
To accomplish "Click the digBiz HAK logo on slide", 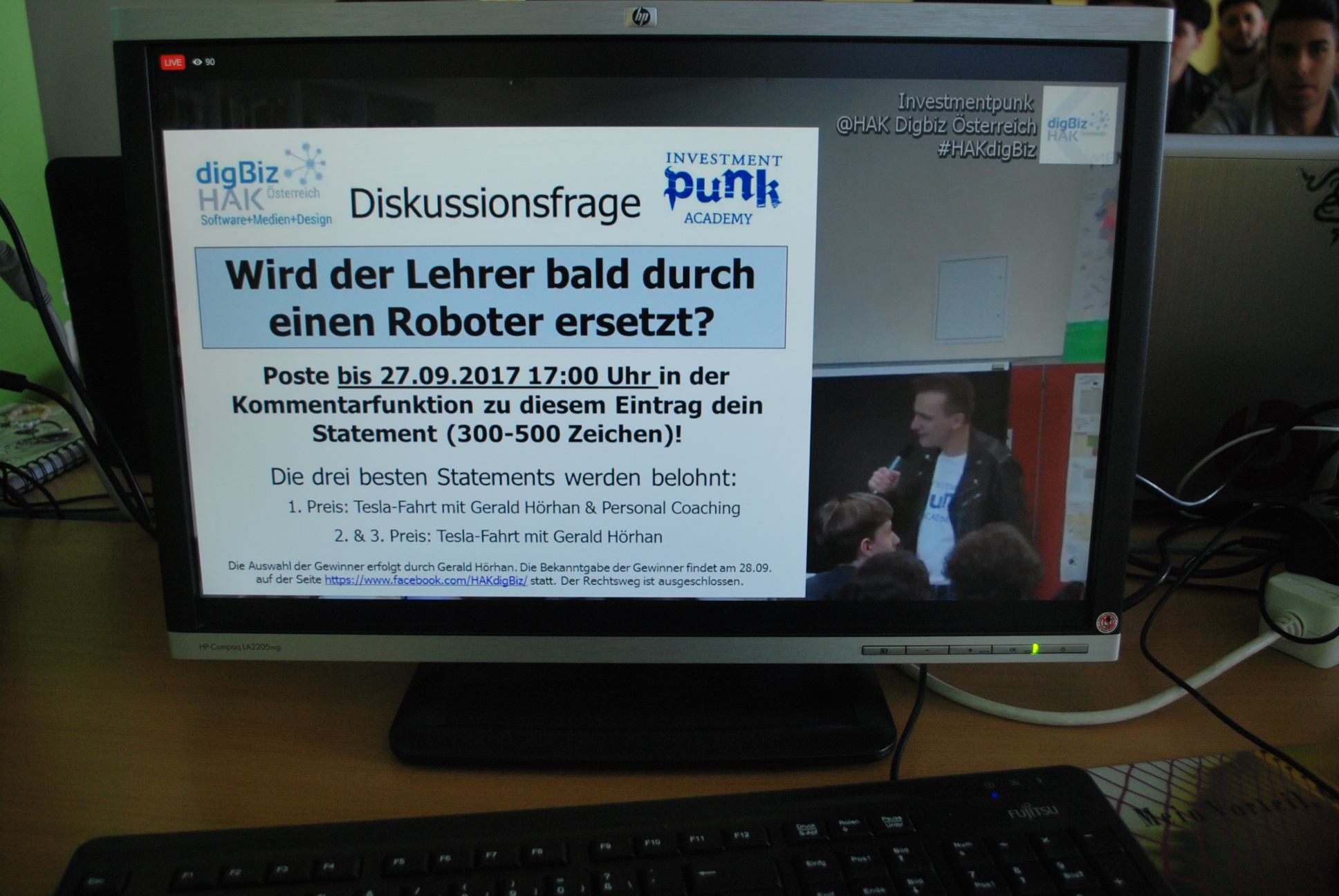I will [264, 185].
